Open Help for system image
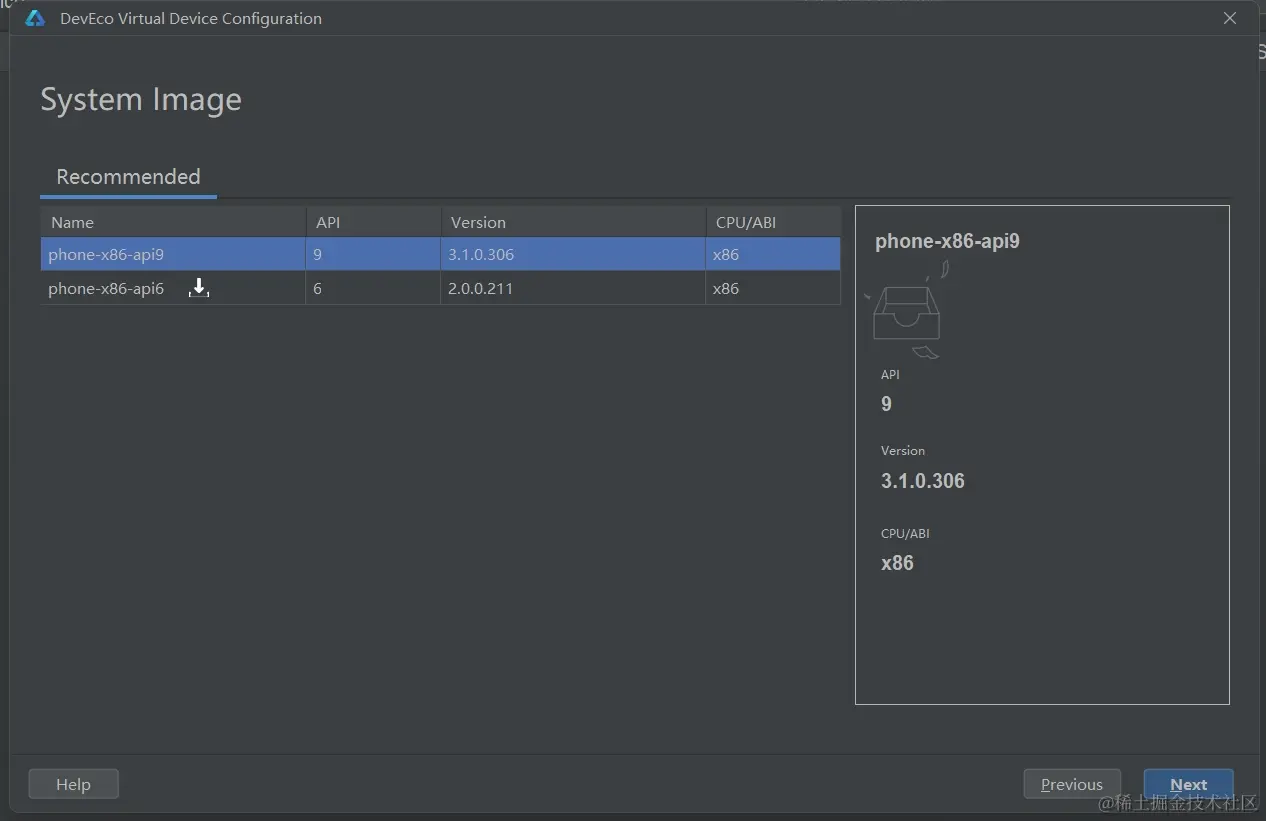1266x821 pixels. point(73,784)
